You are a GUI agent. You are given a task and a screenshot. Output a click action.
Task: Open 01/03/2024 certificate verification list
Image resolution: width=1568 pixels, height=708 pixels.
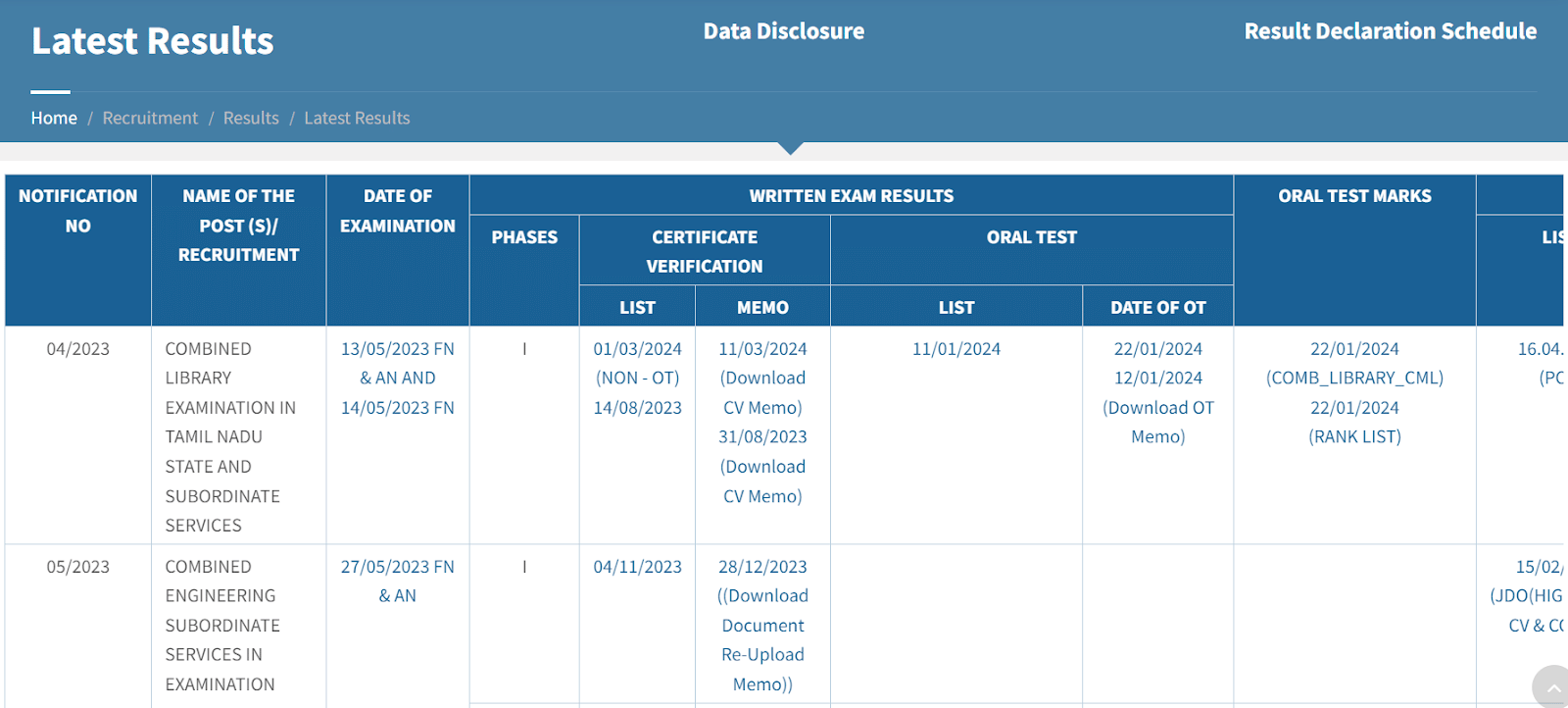637,349
